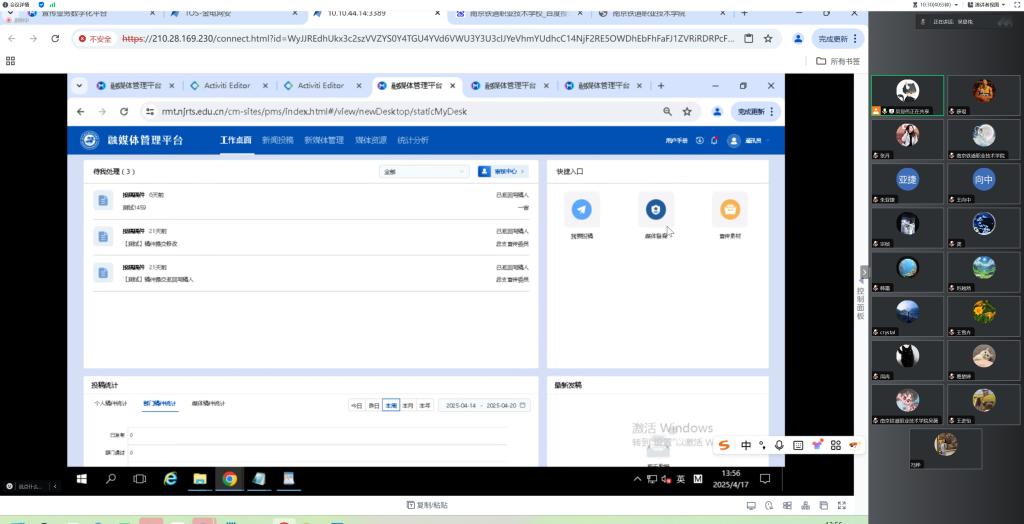
Task: Open the notification bell in blue header
Action: click(x=714, y=140)
